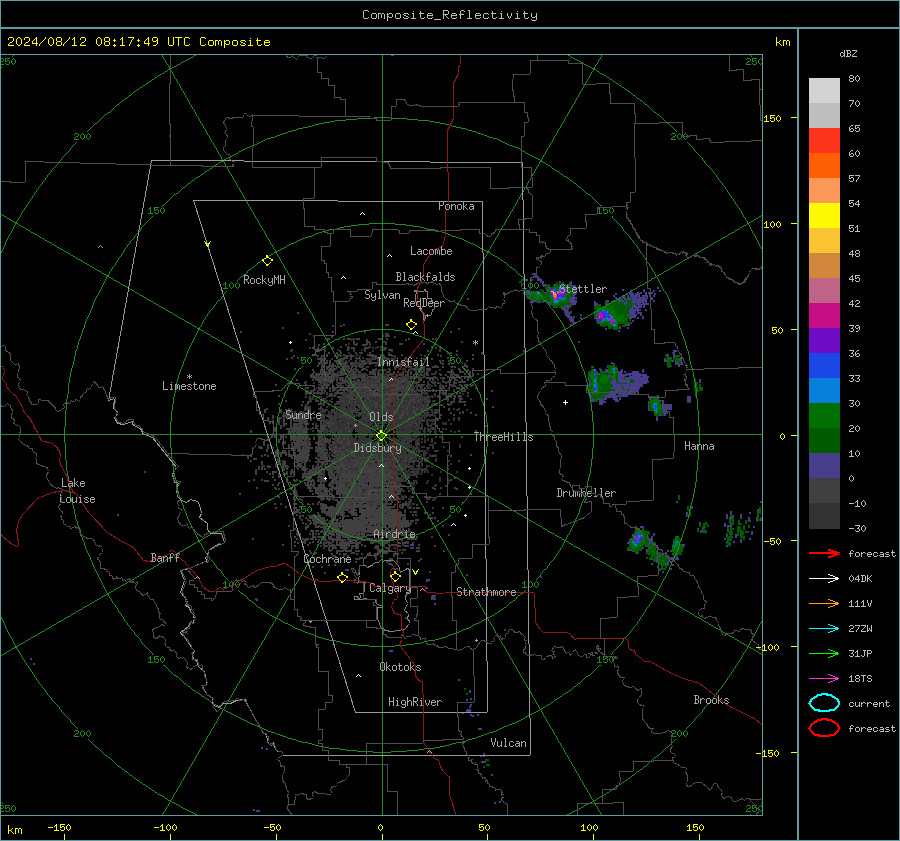
Task: Click the green 31JP arrow icon
Action: [824, 653]
